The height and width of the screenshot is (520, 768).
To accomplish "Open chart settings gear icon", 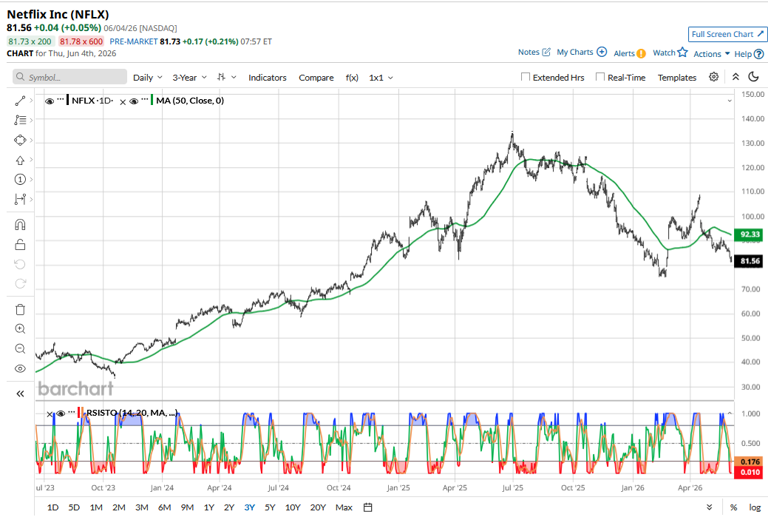I will tap(714, 77).
